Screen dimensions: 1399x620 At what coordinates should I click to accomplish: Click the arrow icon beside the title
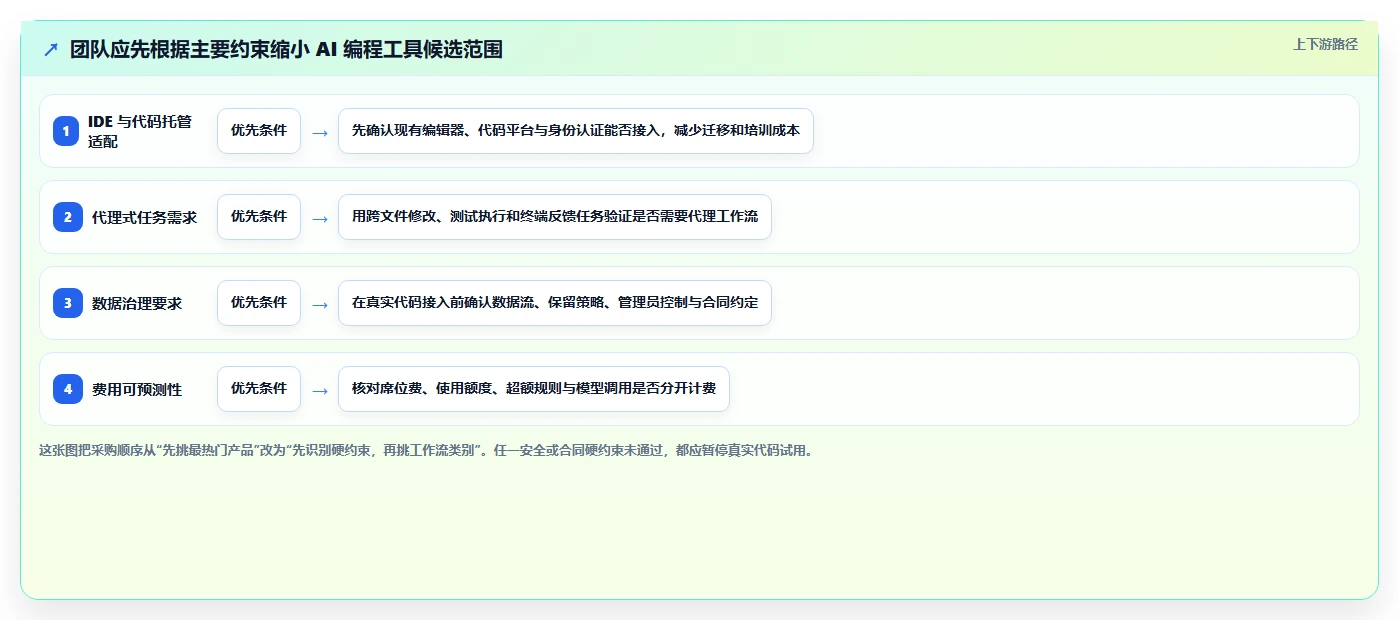tap(51, 50)
